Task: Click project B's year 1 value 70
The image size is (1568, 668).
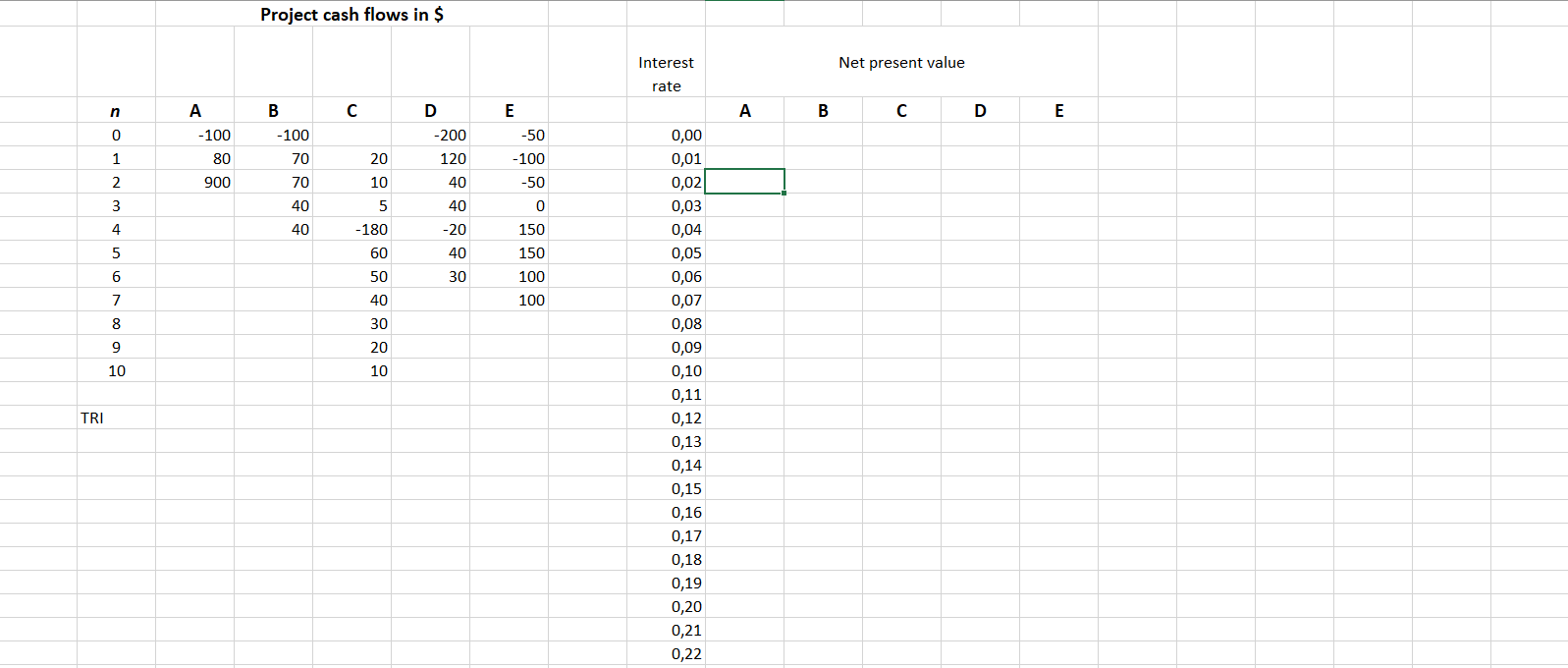Action: click(273, 158)
